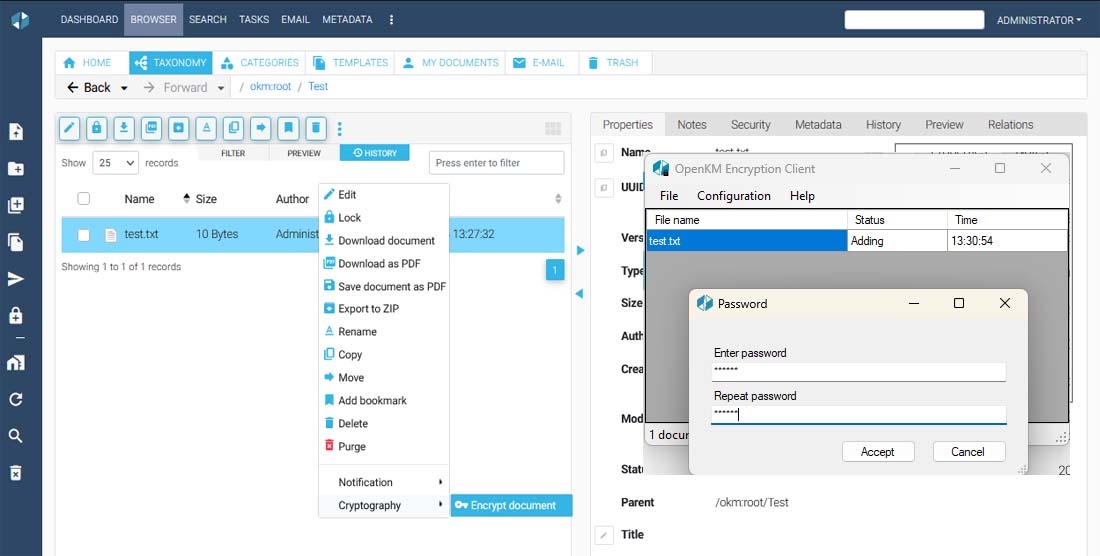The height and width of the screenshot is (556, 1100).
Task: Select Save document as PDF in context menu
Action: tap(384, 286)
